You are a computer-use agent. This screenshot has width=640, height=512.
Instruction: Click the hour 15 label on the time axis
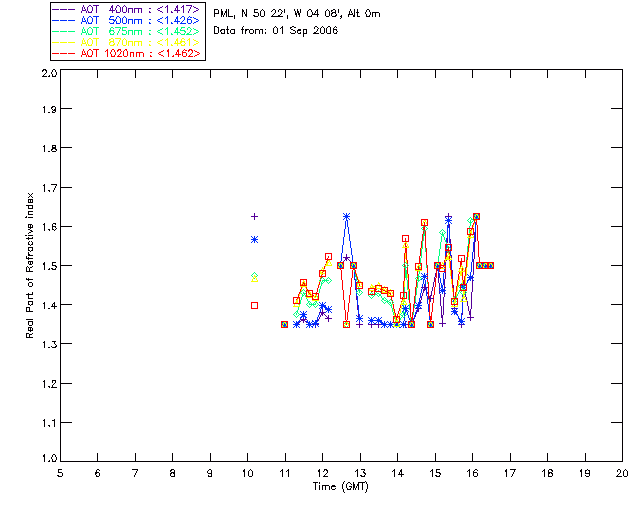point(435,473)
